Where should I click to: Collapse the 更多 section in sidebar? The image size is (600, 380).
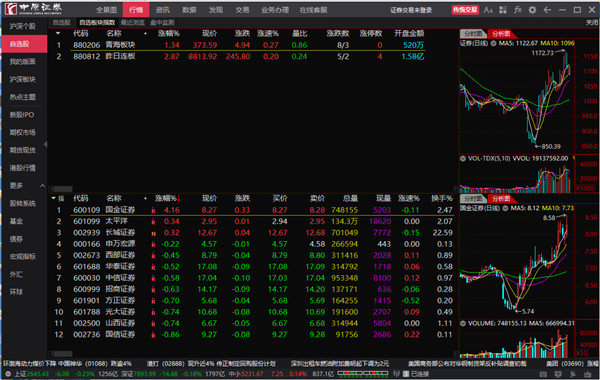coord(42,186)
